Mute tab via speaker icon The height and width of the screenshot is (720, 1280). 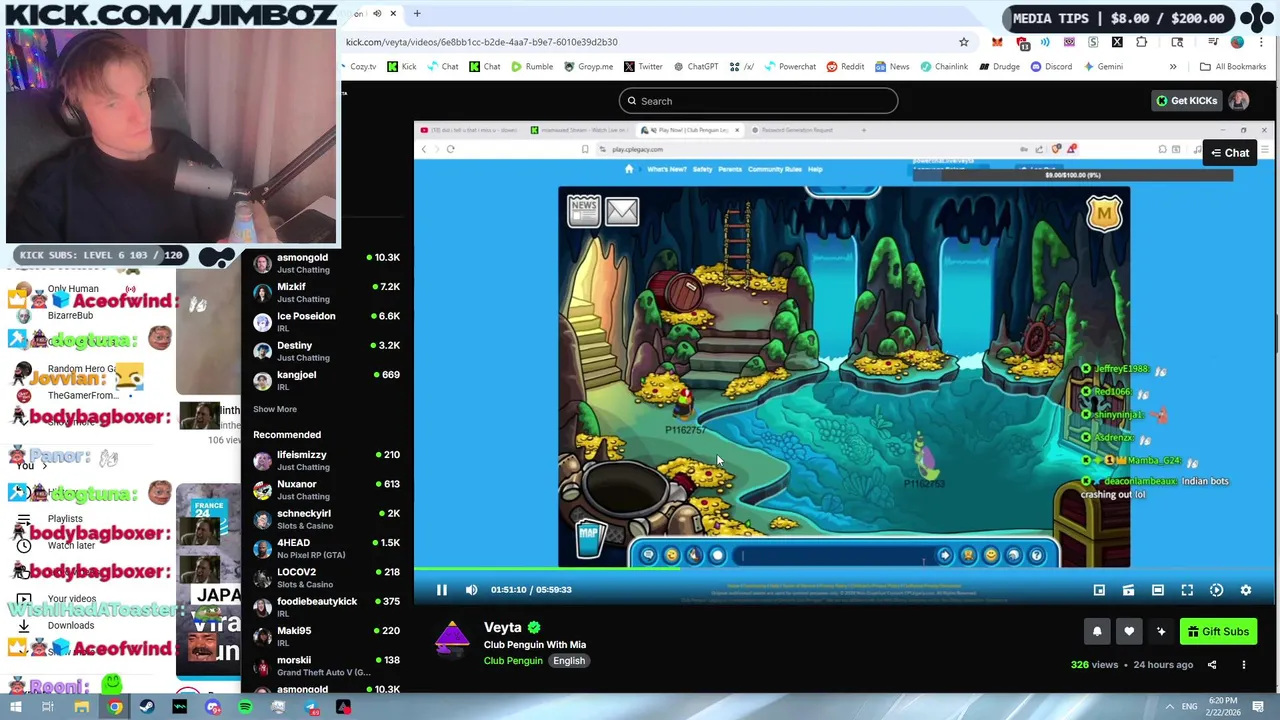377,14
